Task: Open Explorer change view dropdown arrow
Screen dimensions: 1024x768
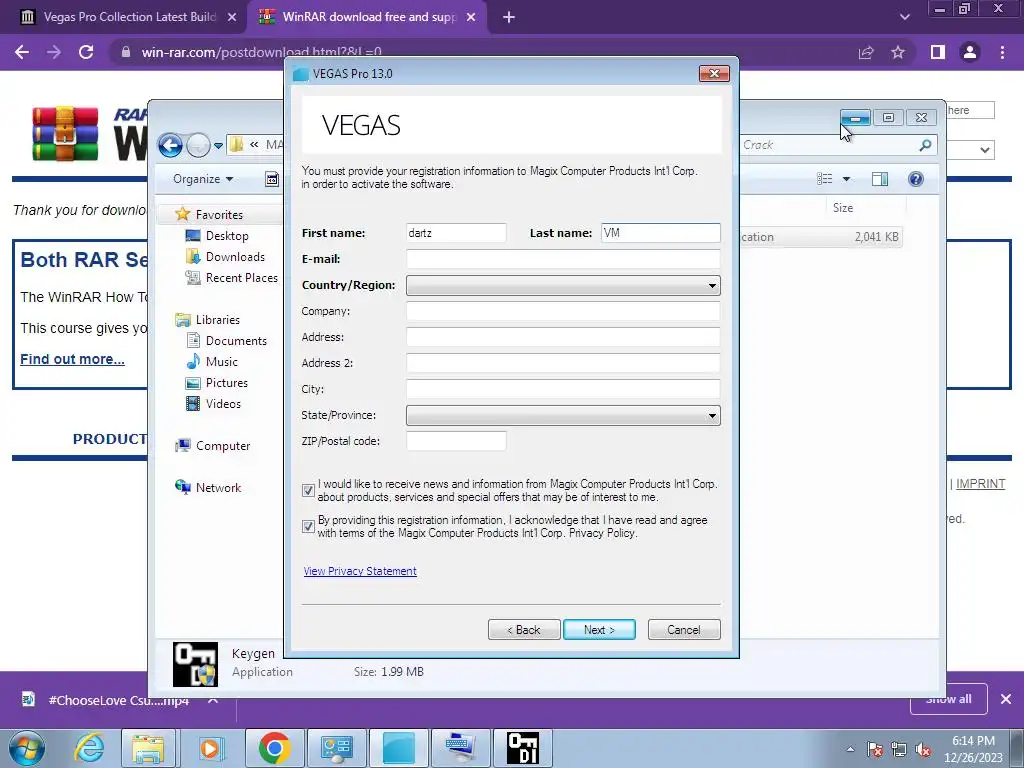Action: coord(846,179)
